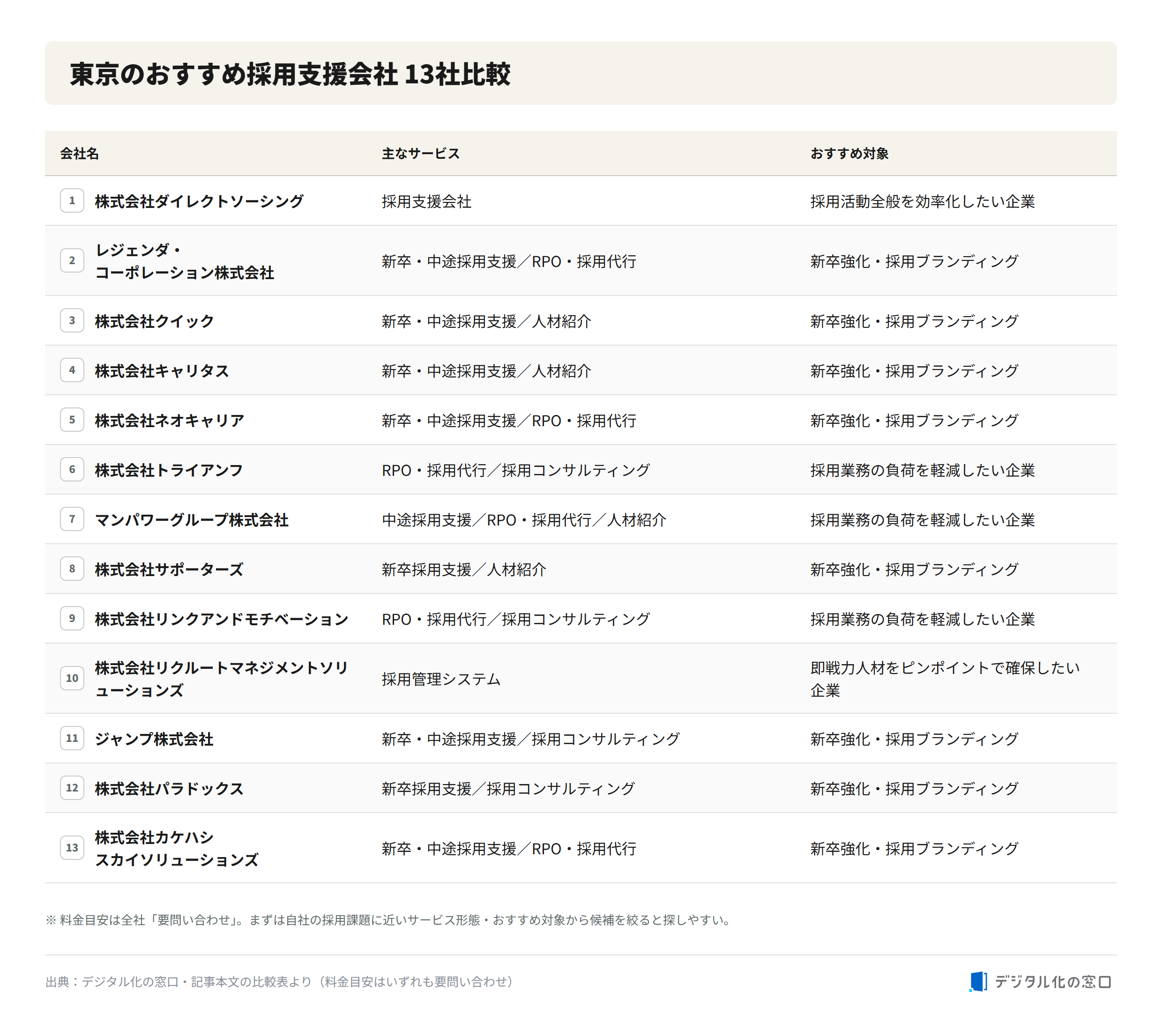
Task: Click 採用活動全般を効率化したい企業 cell
Action: coord(922,201)
